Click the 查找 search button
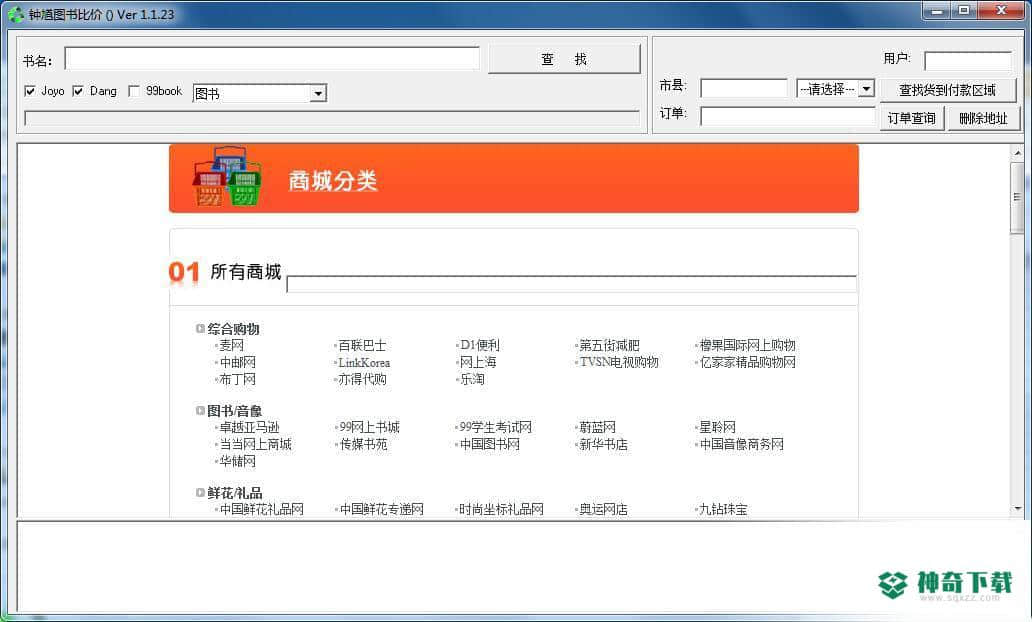 (x=564, y=59)
